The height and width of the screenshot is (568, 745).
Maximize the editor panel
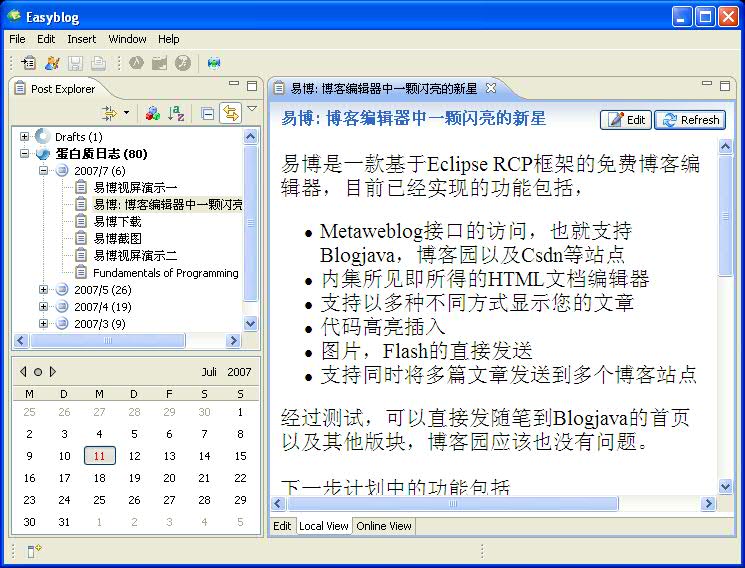tap(725, 86)
